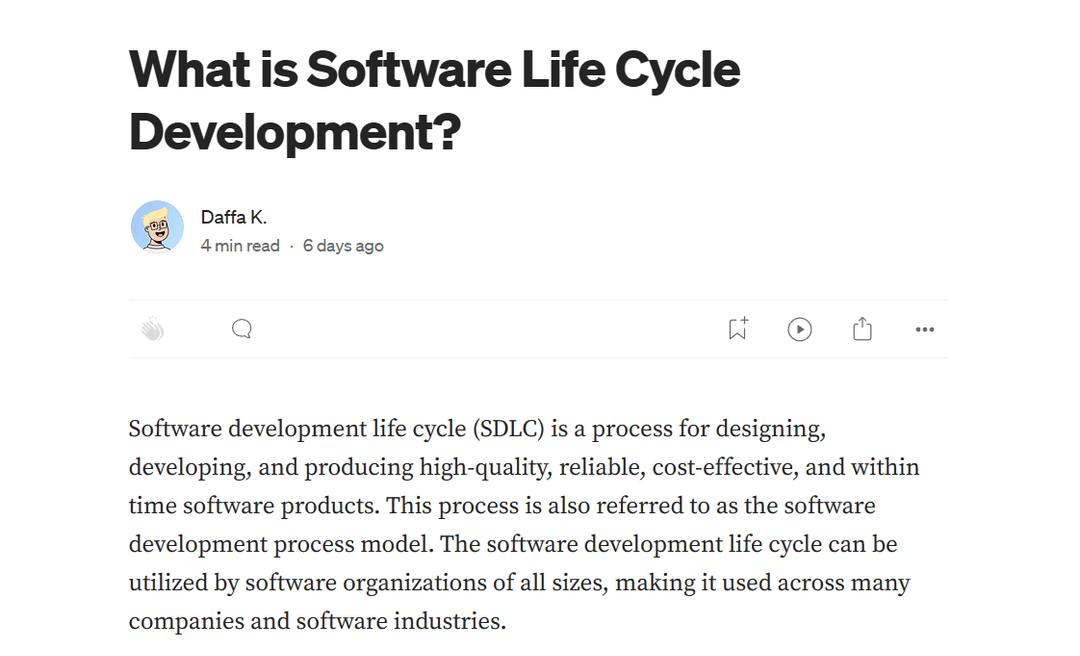Open the comments/responses icon

[x=242, y=329]
